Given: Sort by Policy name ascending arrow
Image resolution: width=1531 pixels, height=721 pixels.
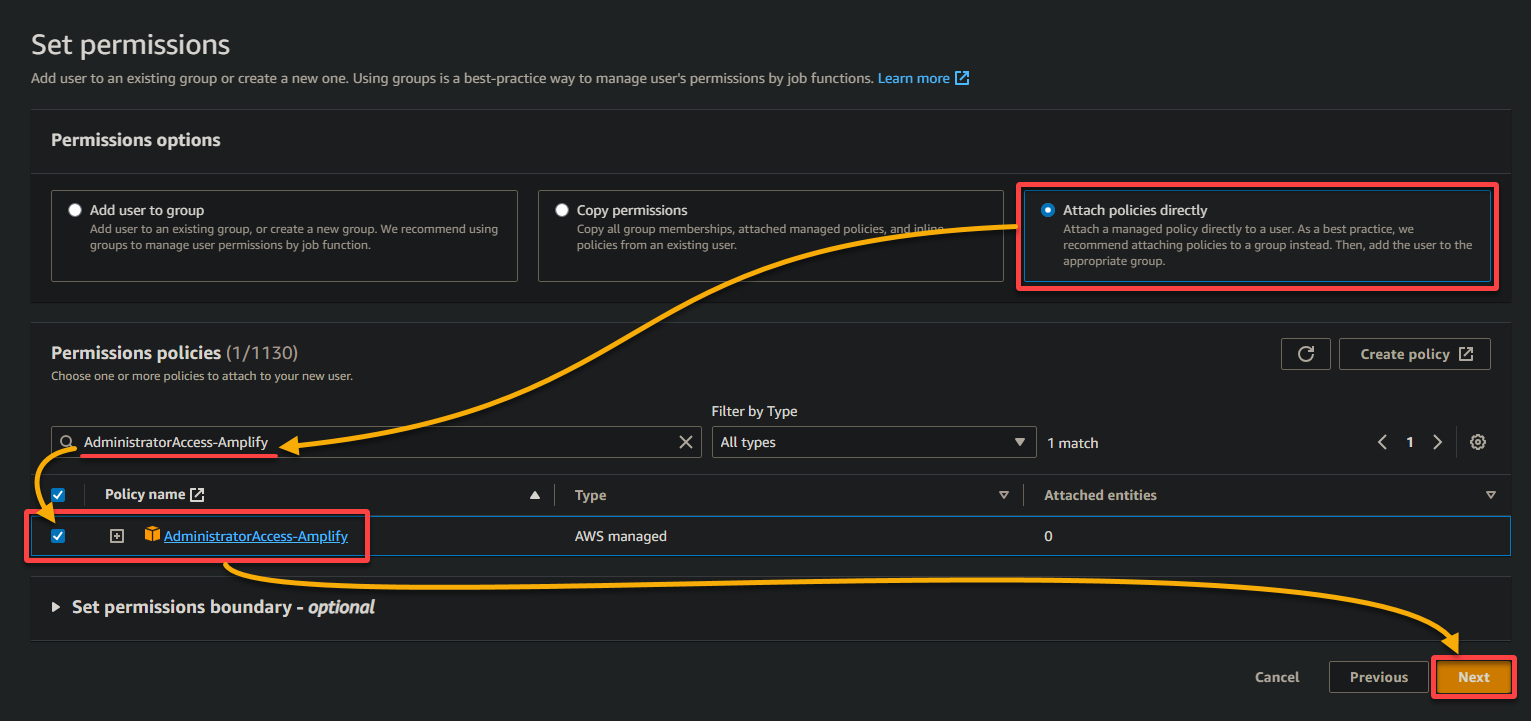Looking at the screenshot, I should (x=535, y=495).
